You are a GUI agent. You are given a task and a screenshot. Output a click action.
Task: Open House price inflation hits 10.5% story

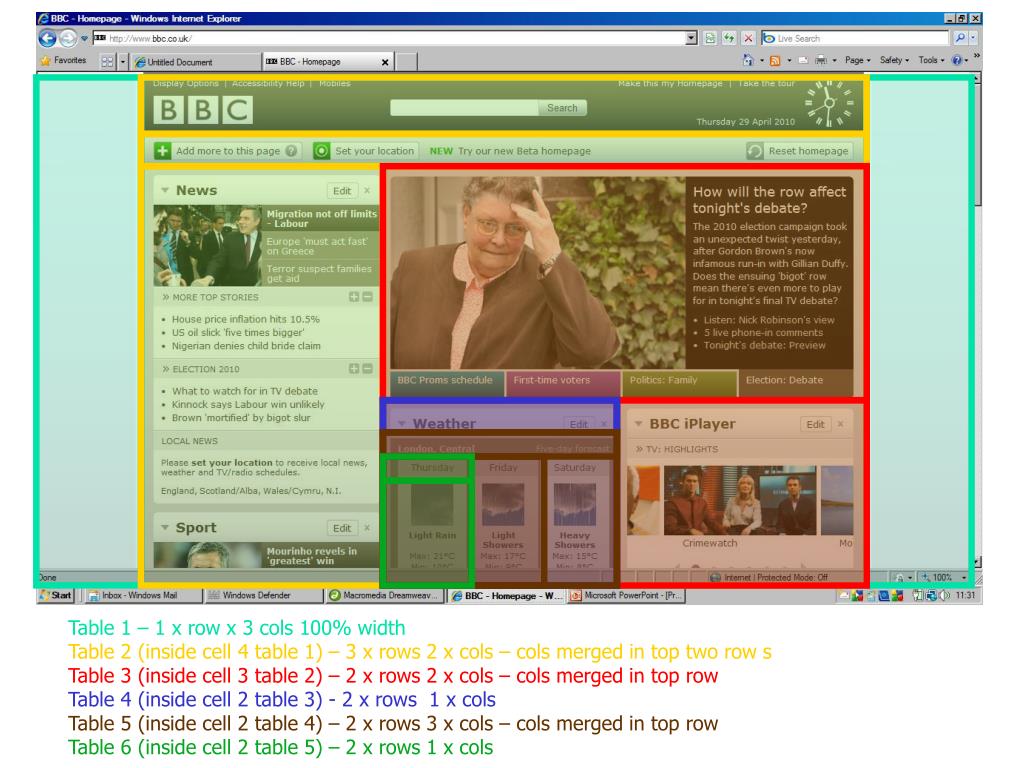[x=246, y=319]
